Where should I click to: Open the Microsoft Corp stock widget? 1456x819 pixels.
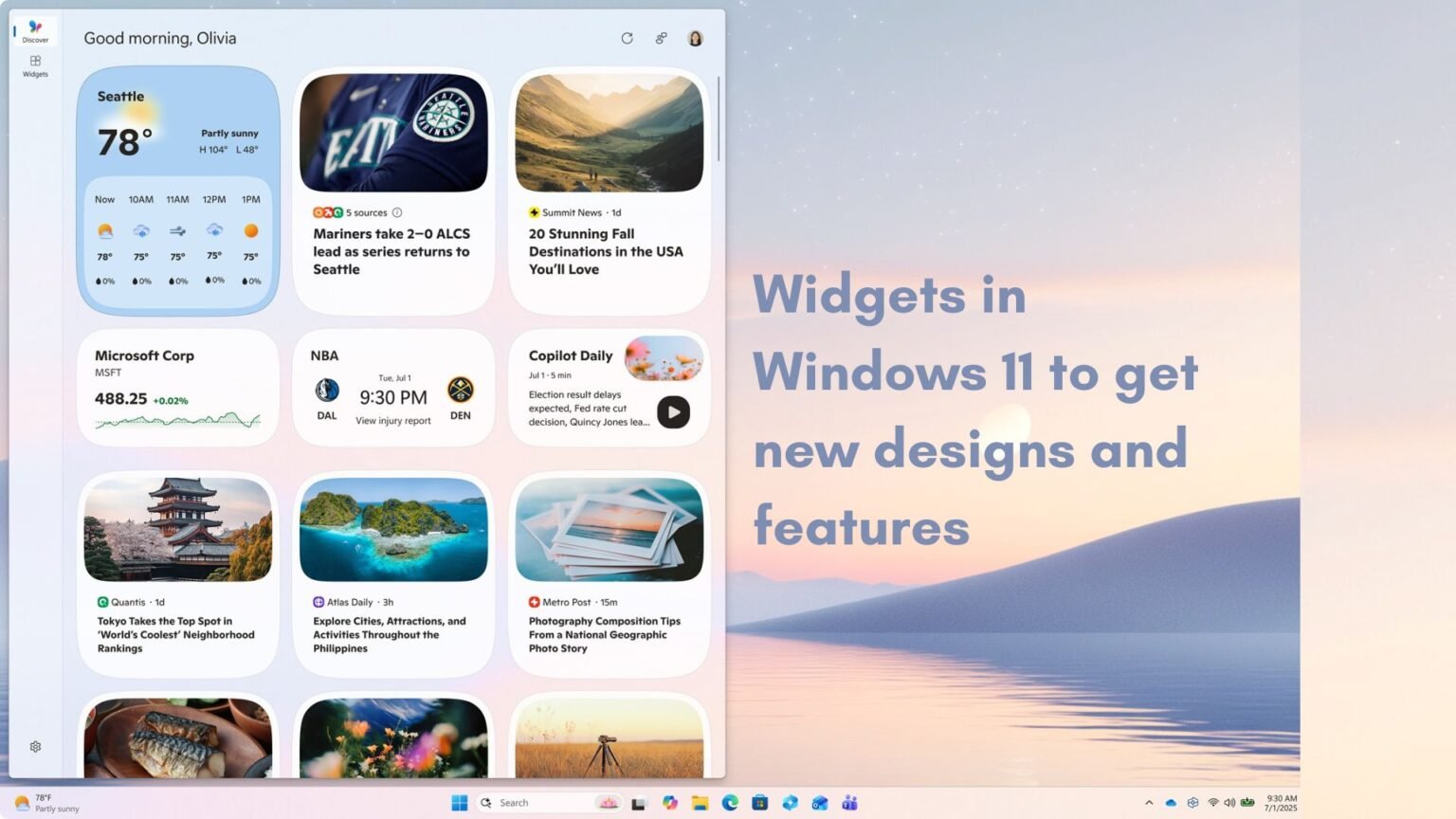(x=177, y=386)
